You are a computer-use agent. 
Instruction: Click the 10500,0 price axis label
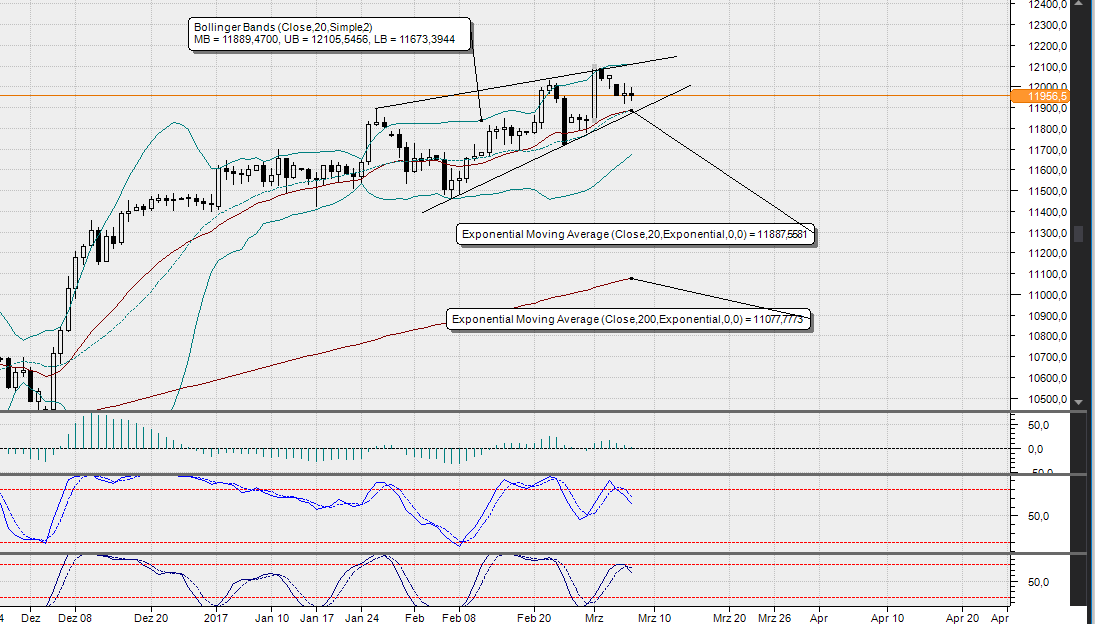1047,399
